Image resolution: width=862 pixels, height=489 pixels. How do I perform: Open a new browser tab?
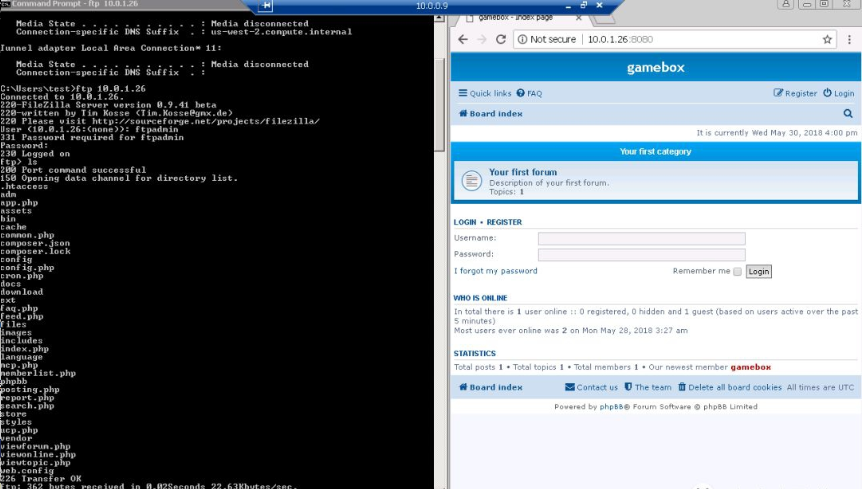605,19
